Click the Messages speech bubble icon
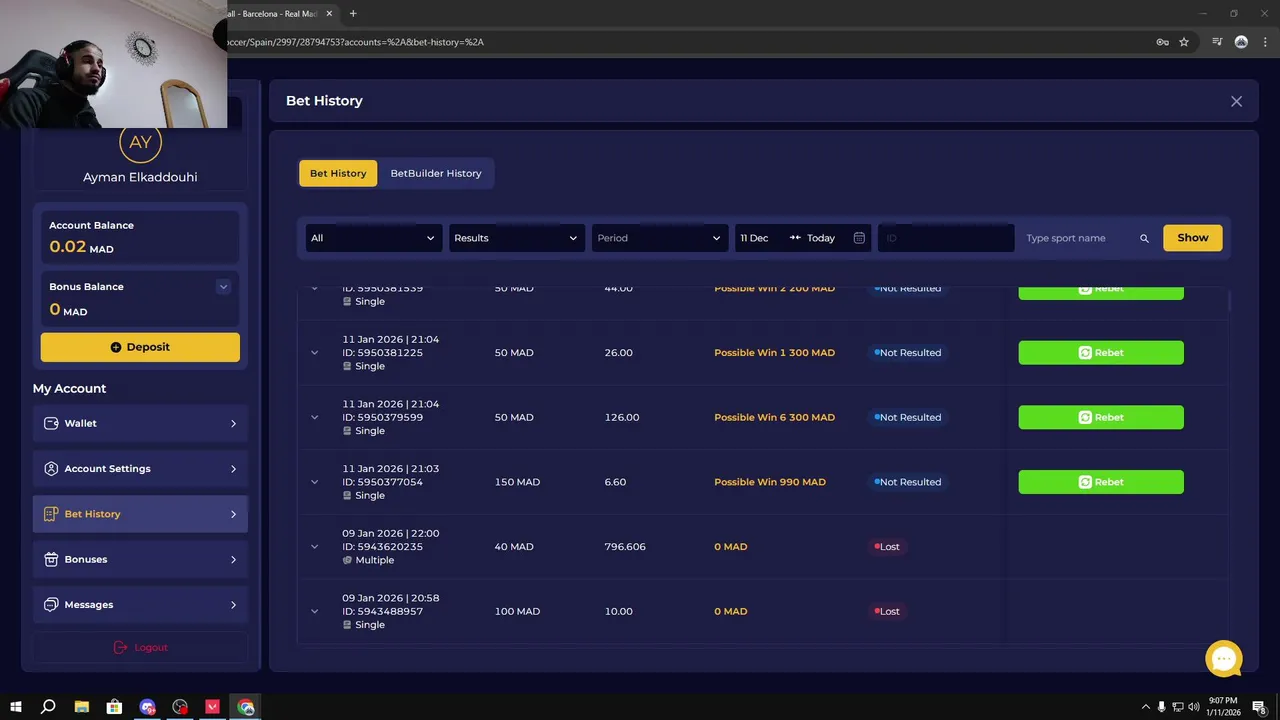Image resolution: width=1280 pixels, height=720 pixels. pyautogui.click(x=51, y=605)
